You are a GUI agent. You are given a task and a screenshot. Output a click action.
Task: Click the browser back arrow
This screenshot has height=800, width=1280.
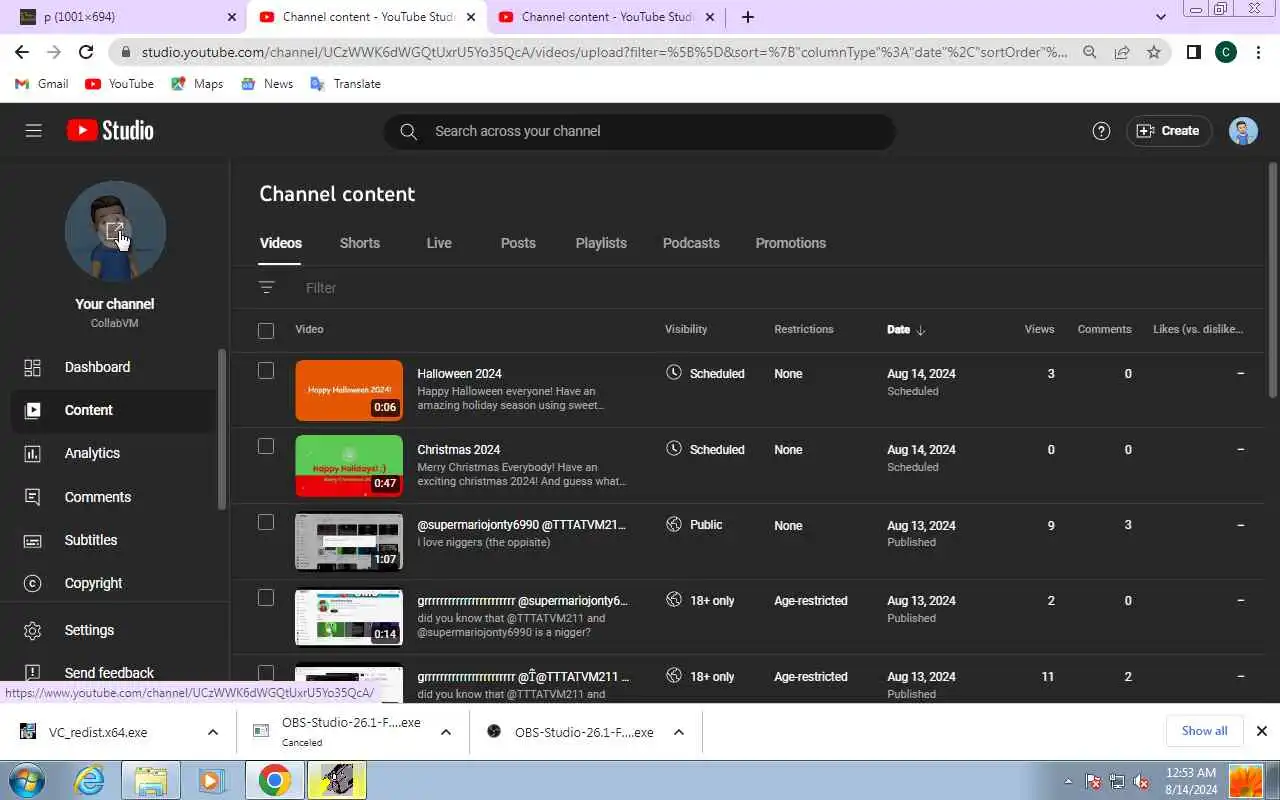22,52
